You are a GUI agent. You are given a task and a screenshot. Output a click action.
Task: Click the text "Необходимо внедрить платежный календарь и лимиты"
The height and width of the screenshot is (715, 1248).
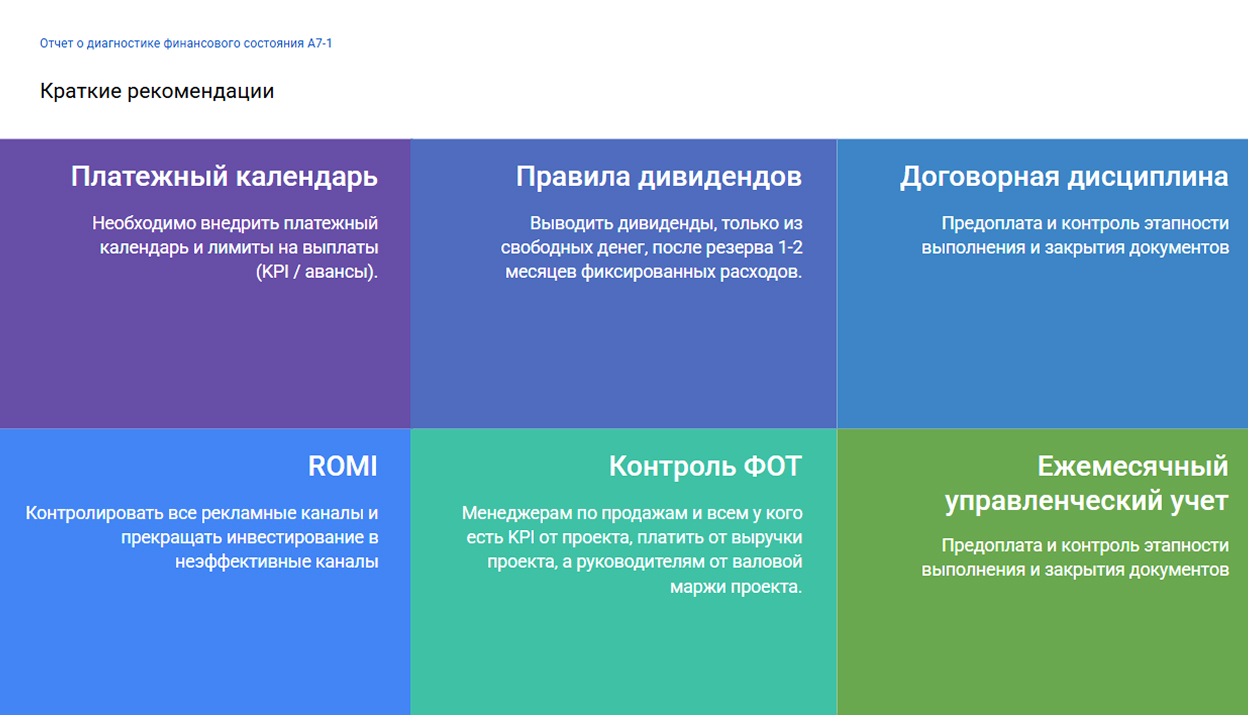tap(235, 235)
